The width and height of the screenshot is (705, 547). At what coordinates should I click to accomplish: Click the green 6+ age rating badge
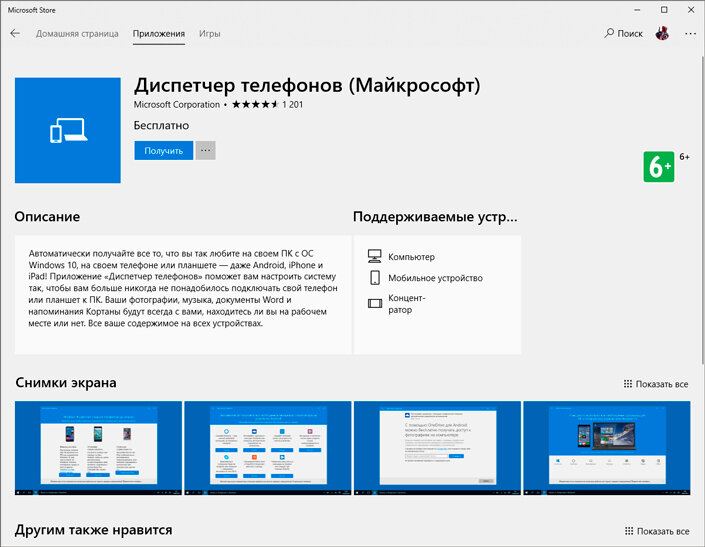pos(659,167)
